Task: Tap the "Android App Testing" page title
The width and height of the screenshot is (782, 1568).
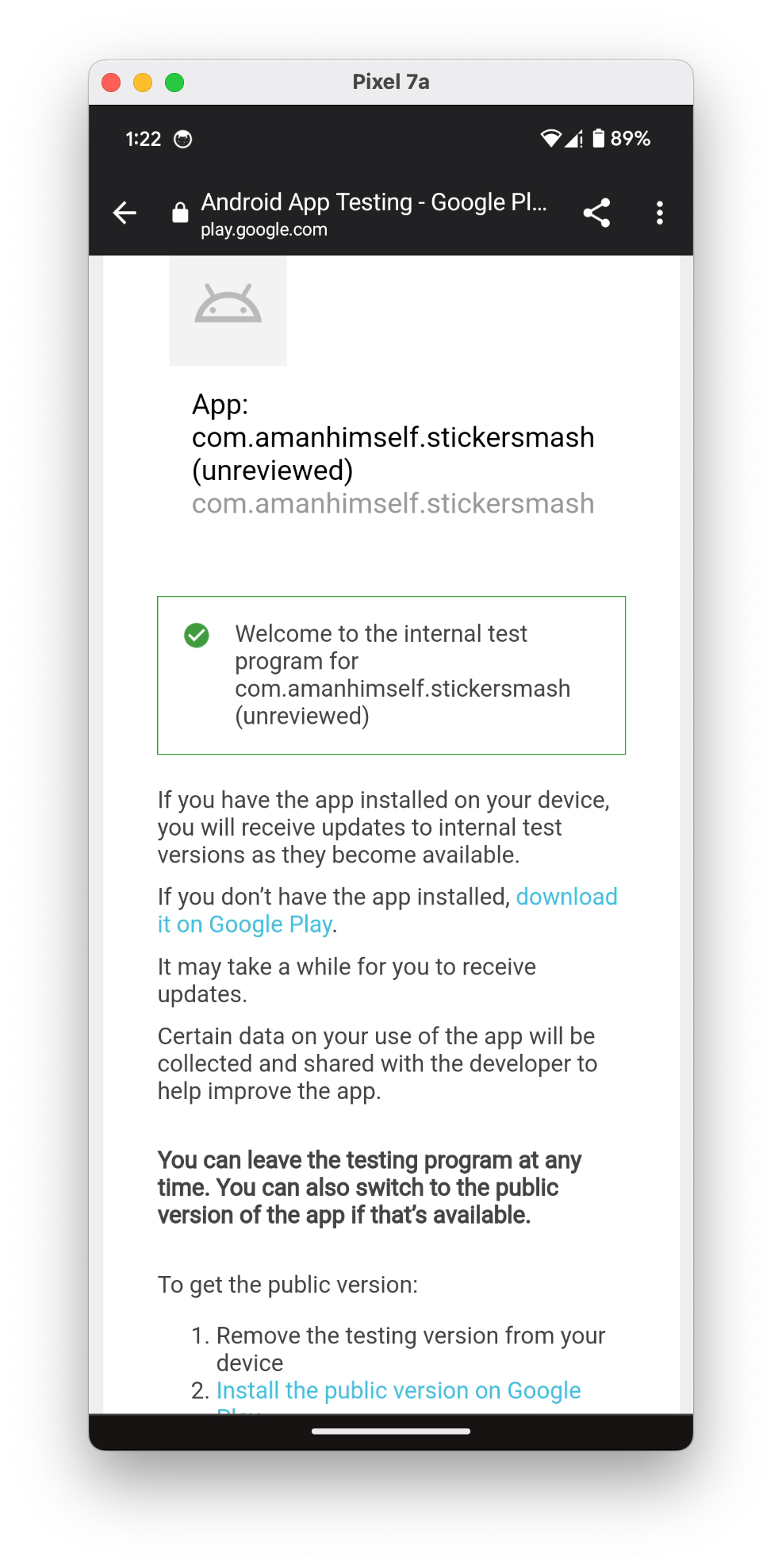Action: [373, 202]
